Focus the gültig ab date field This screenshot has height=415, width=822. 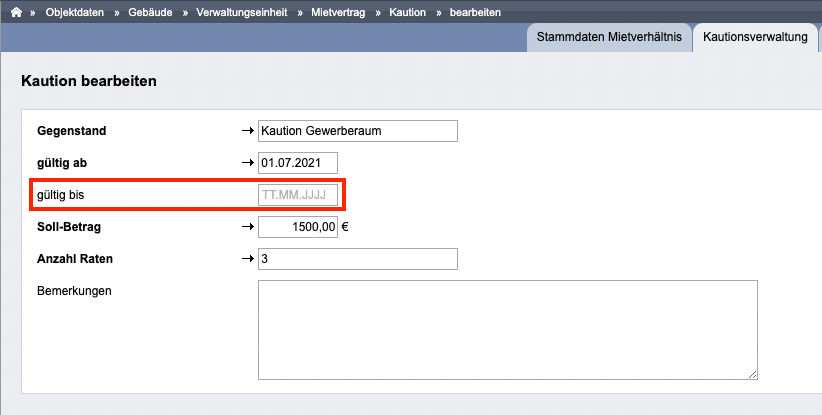pyautogui.click(x=298, y=163)
